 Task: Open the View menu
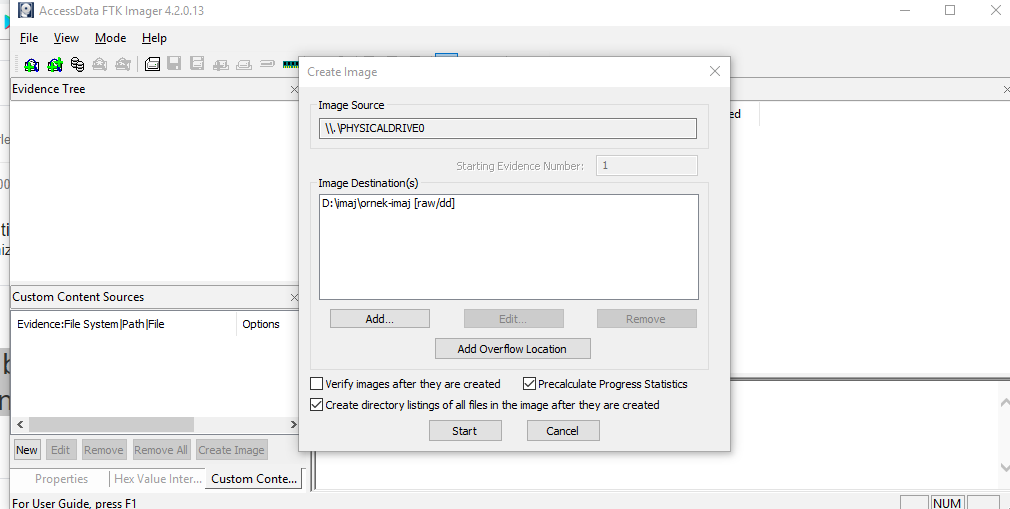point(66,38)
